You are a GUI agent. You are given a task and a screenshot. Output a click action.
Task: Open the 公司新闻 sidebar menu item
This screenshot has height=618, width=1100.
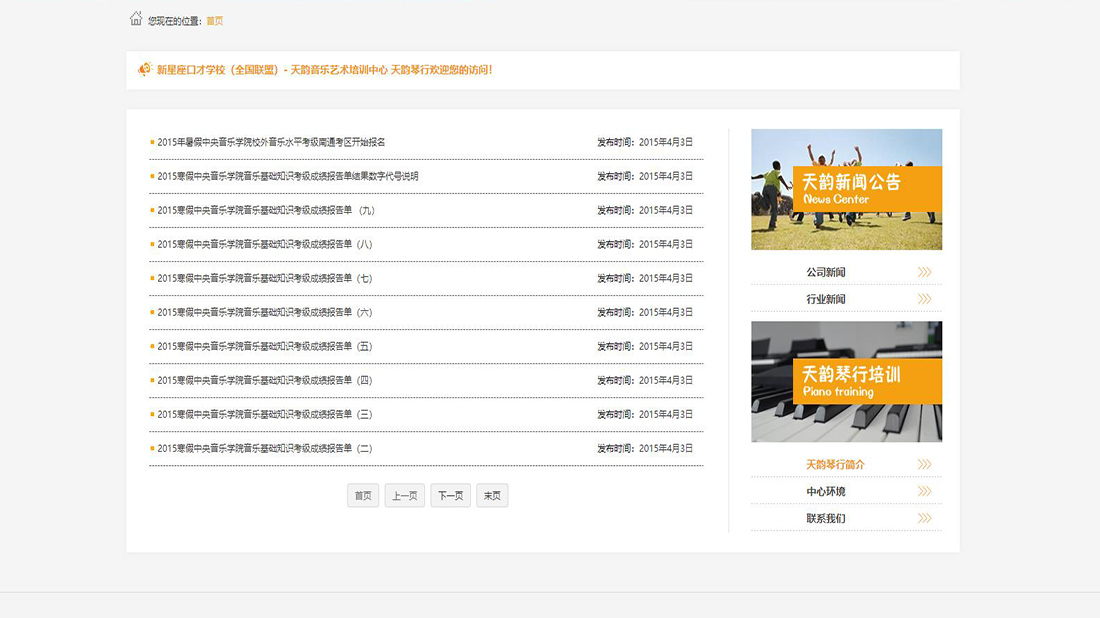pos(826,272)
